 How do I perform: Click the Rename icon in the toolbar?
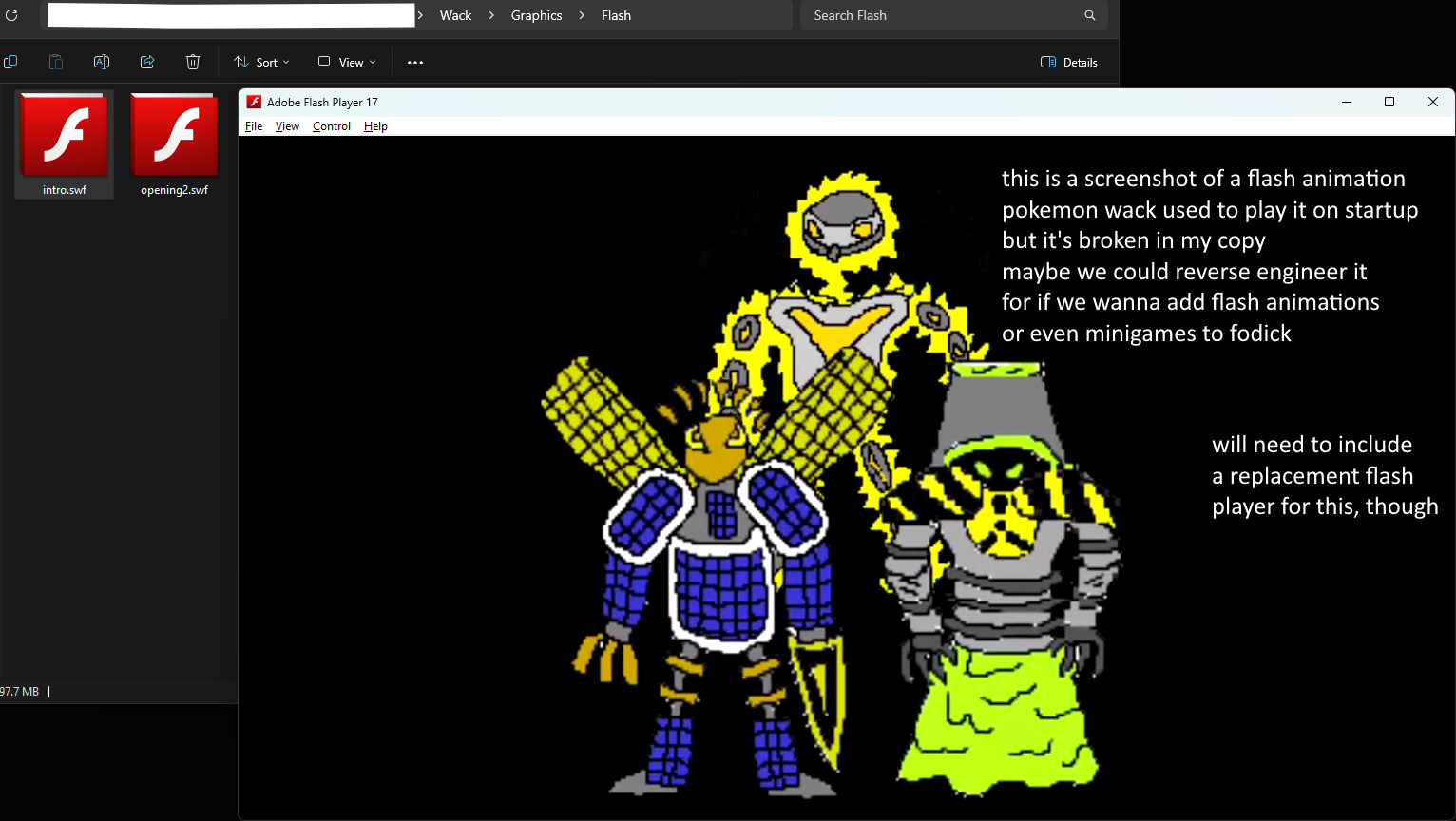coord(102,62)
